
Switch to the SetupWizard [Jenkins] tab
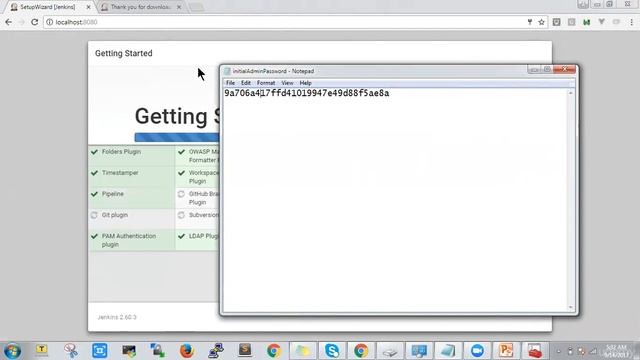tap(47, 7)
